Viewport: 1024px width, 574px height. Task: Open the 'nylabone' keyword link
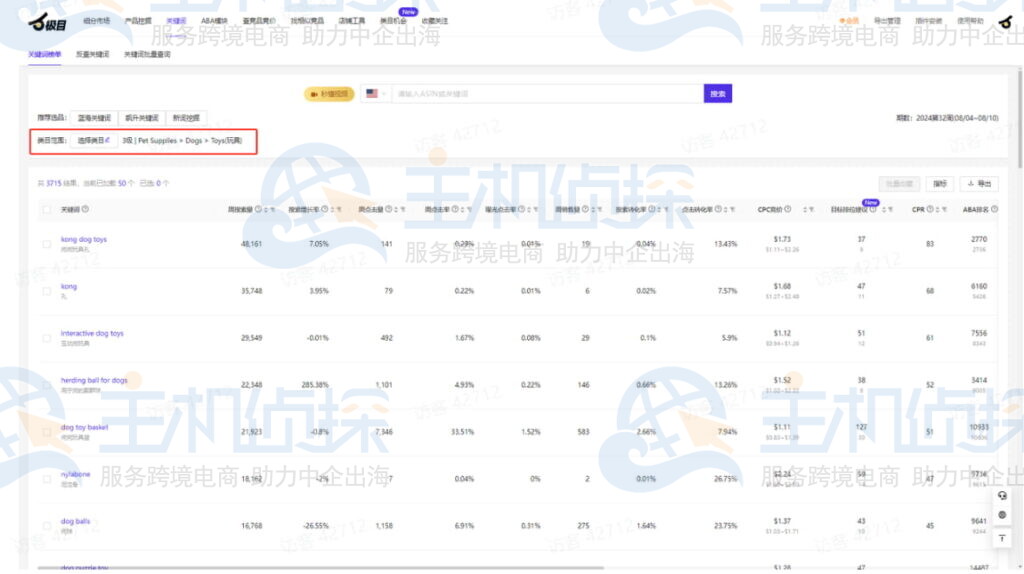[76, 475]
